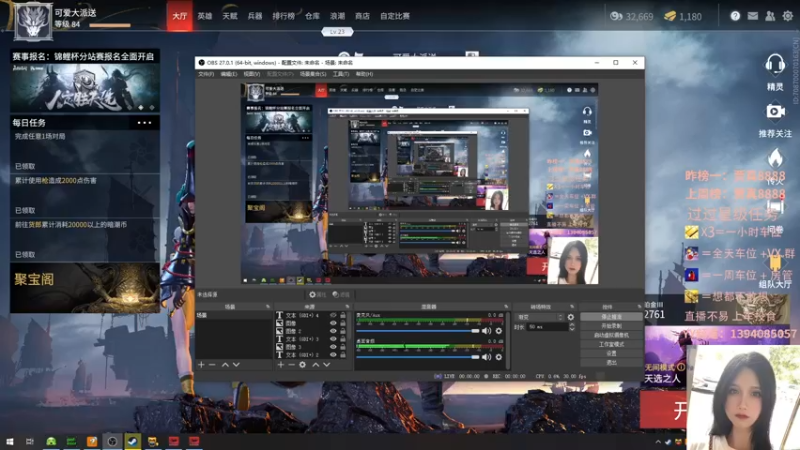Move source down in Sources panel
This screenshot has height=450, width=800.
pos(327,365)
